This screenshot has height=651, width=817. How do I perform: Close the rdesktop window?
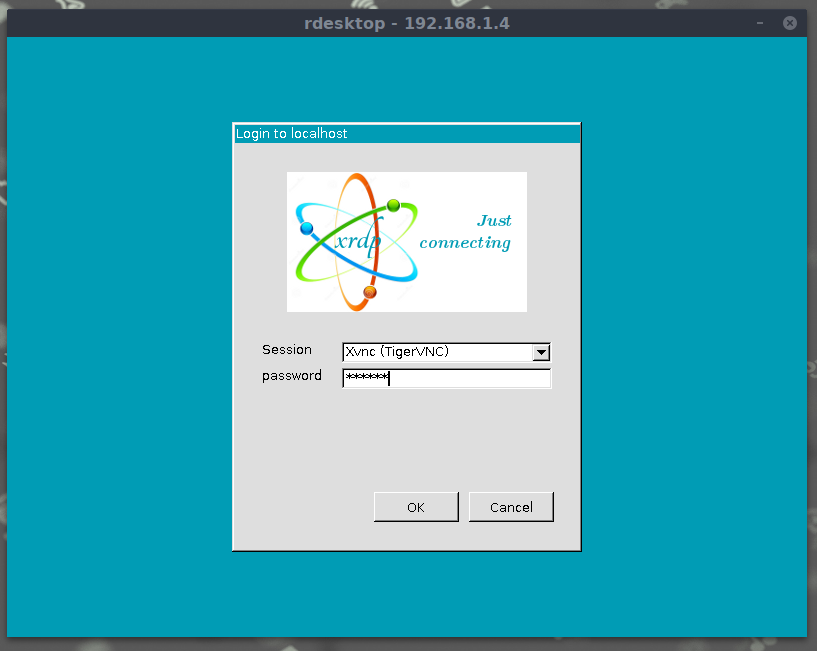tap(789, 23)
